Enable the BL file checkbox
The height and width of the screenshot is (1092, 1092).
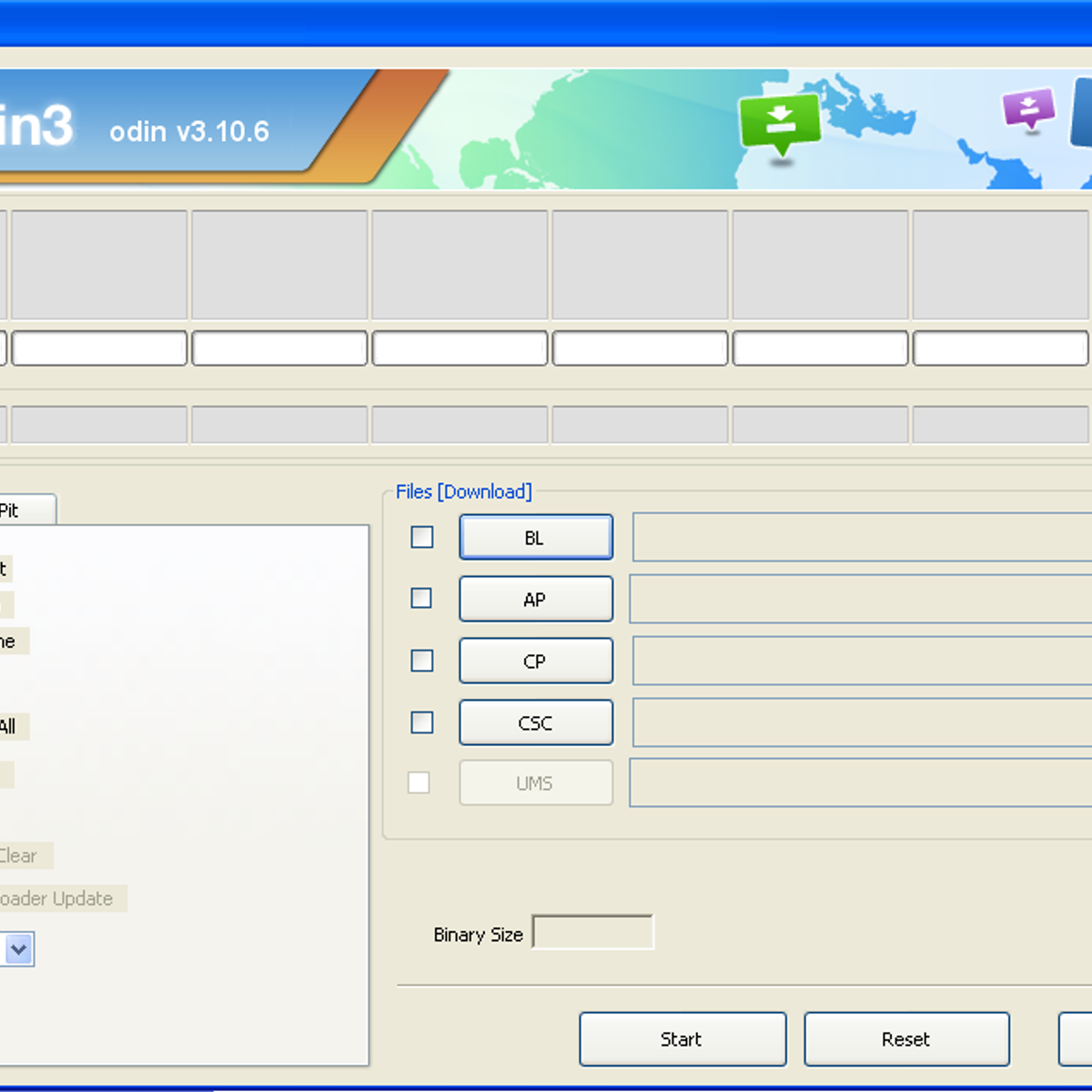(x=422, y=537)
